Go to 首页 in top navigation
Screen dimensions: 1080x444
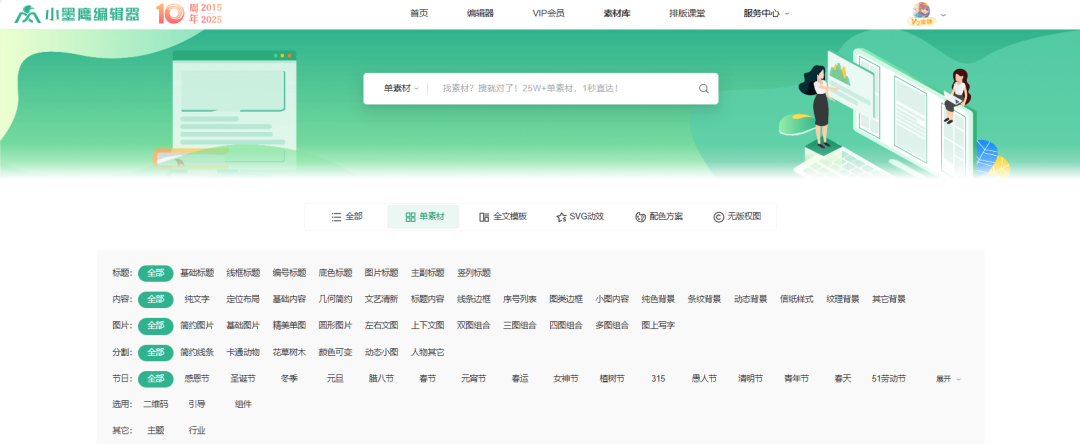(x=419, y=13)
